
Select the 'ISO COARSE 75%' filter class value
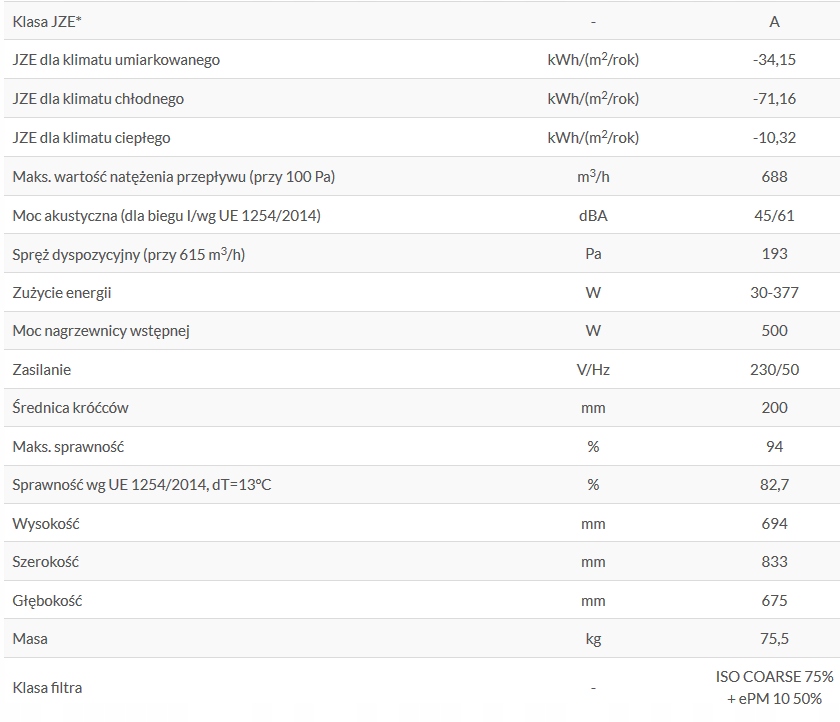click(x=774, y=677)
